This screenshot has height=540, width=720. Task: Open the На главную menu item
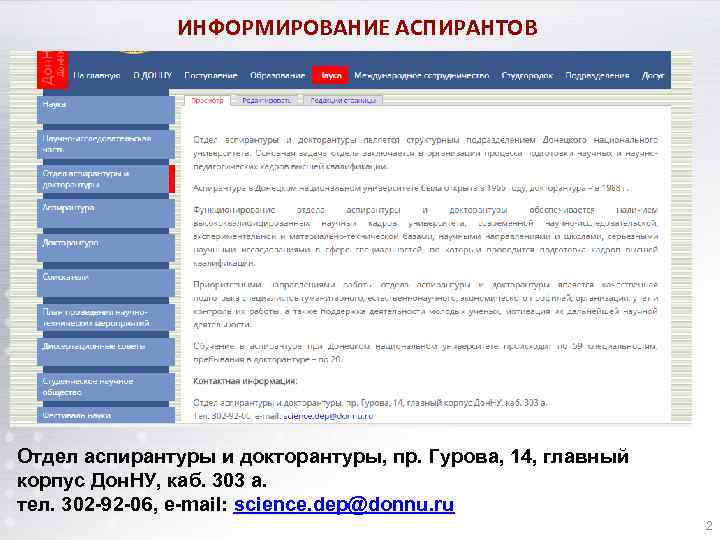pyautogui.click(x=96, y=75)
